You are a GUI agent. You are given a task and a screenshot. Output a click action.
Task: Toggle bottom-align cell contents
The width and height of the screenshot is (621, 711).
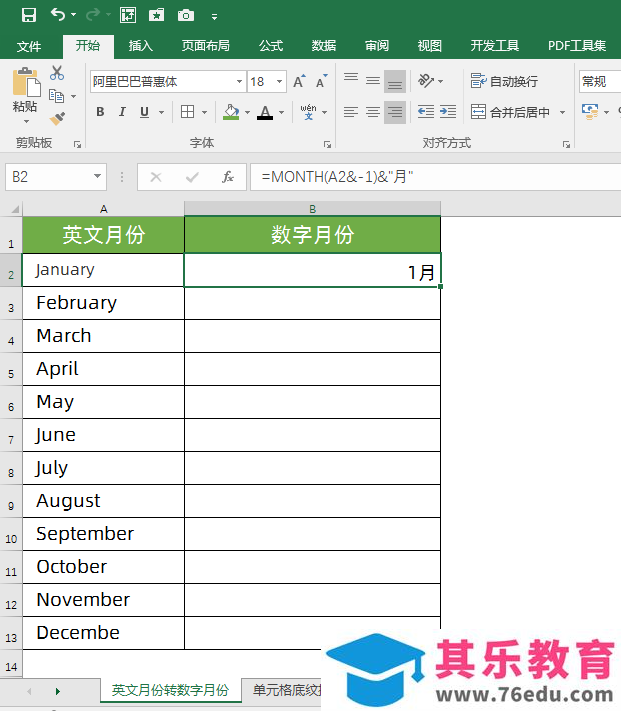click(x=395, y=81)
